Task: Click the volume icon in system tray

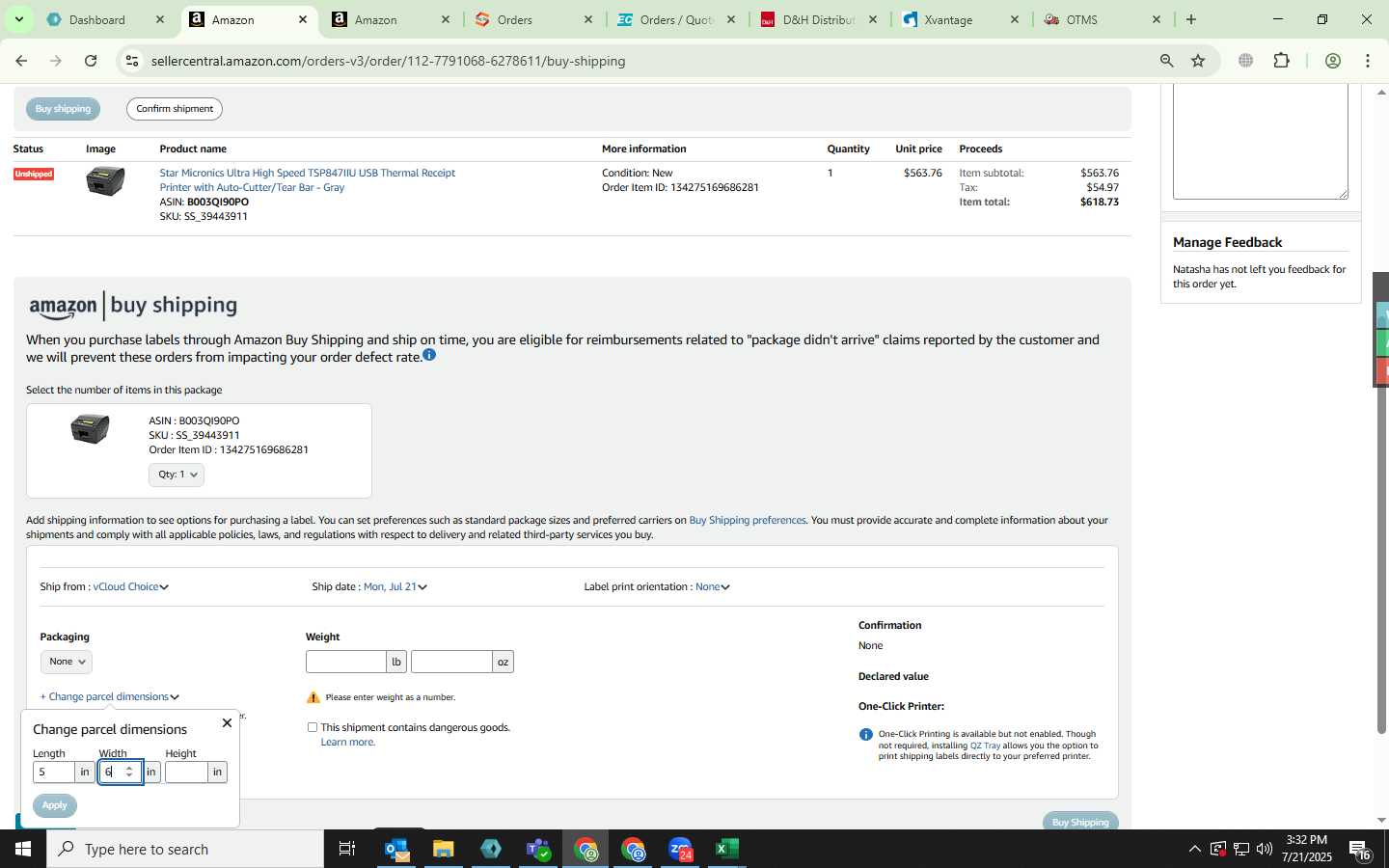Action: point(1265,849)
